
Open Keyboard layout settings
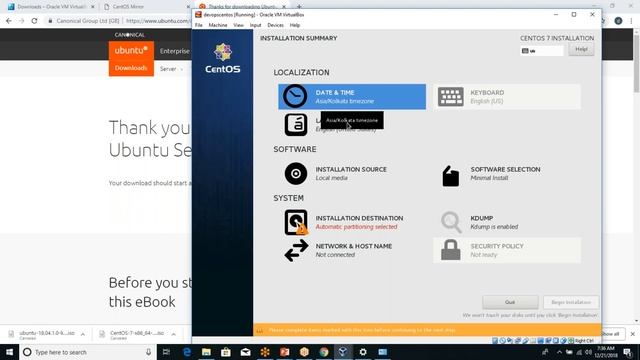[507, 97]
